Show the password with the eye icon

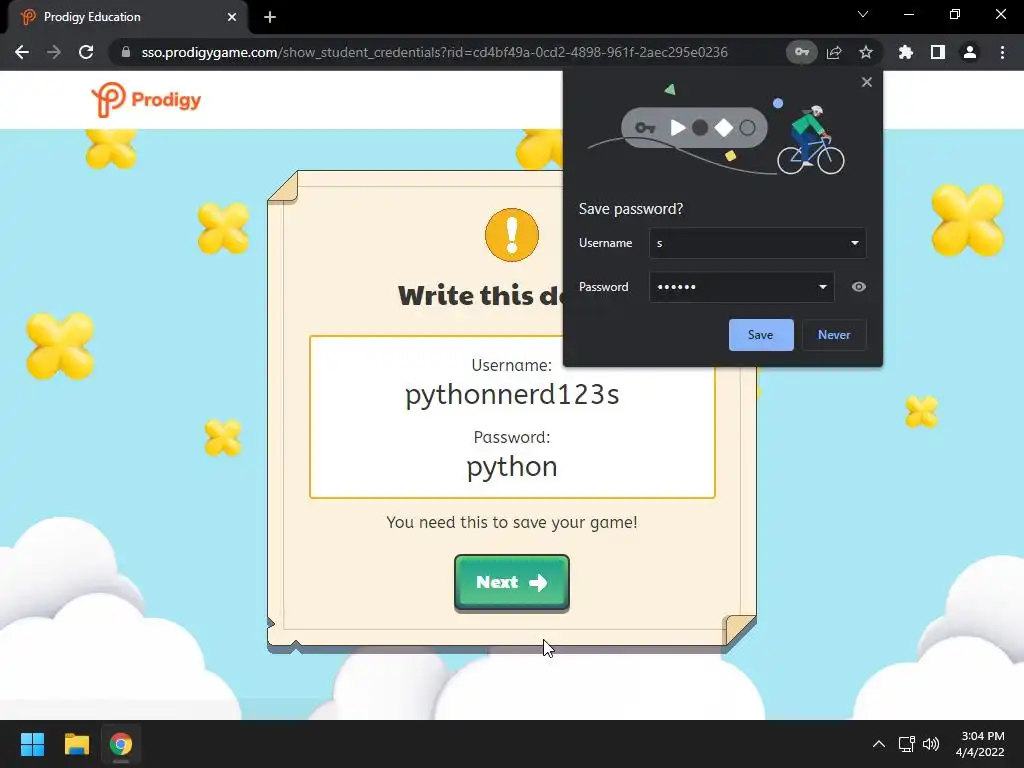coord(859,287)
